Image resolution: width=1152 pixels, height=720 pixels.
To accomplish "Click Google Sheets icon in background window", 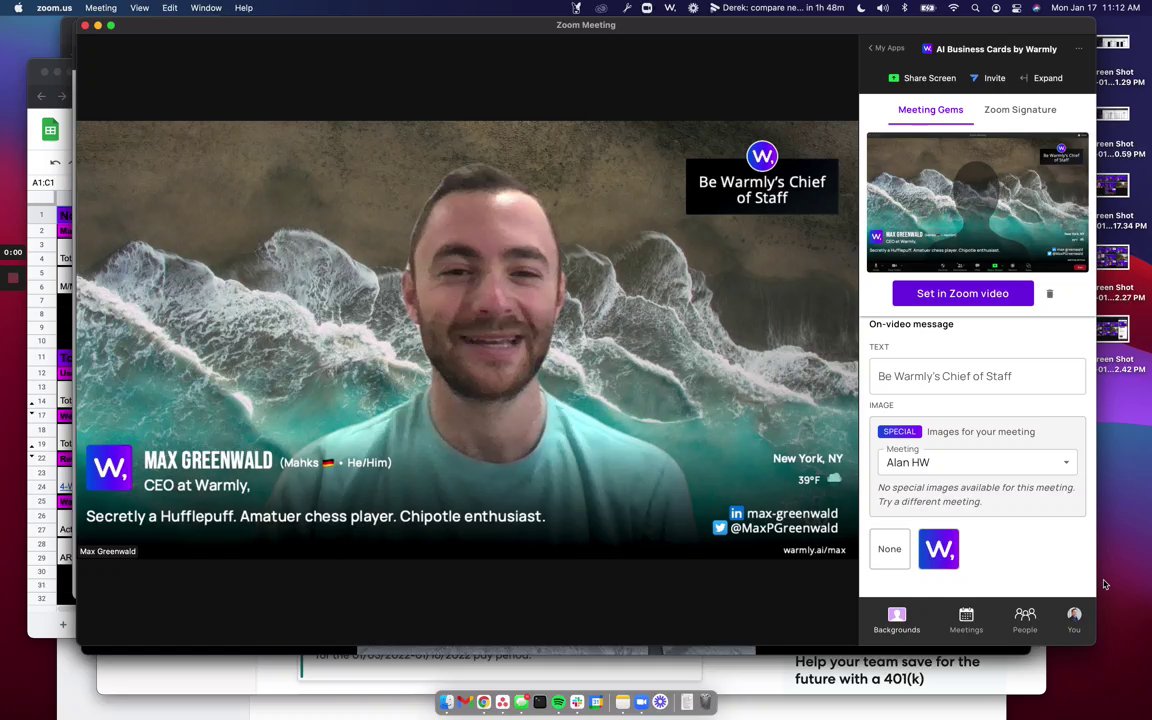I will click(50, 130).
